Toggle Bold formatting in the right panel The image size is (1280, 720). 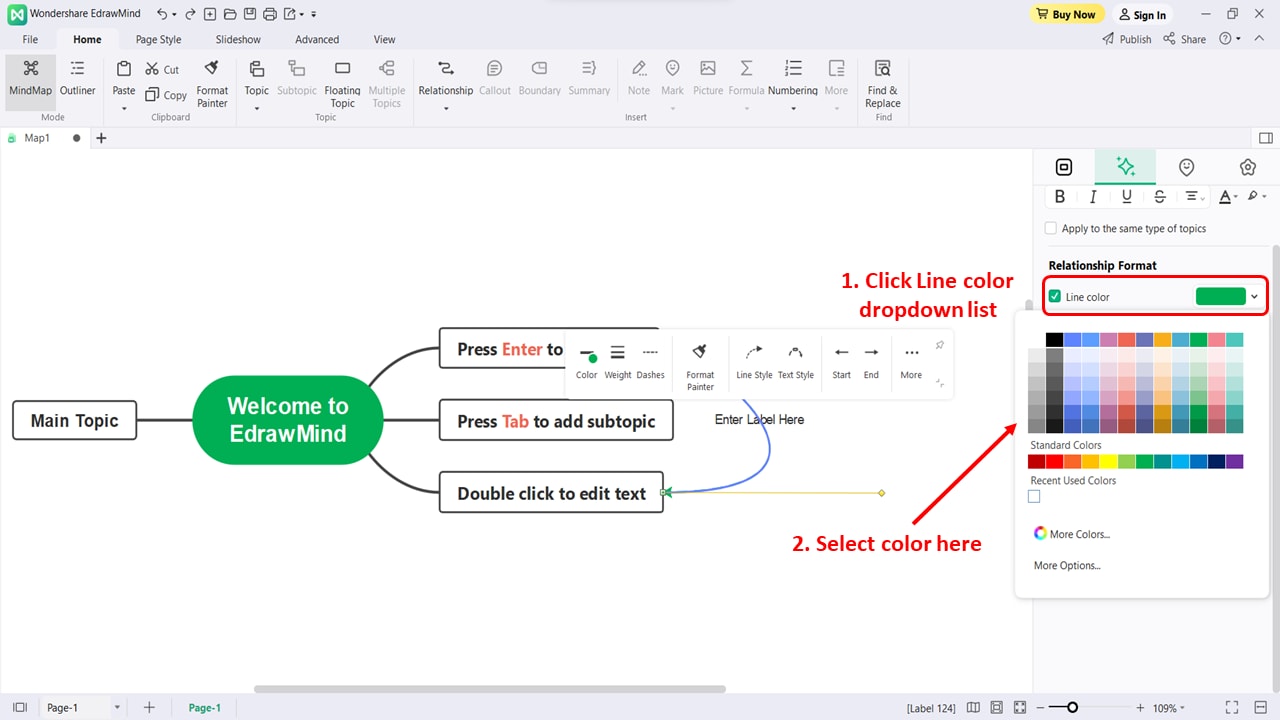coord(1060,197)
